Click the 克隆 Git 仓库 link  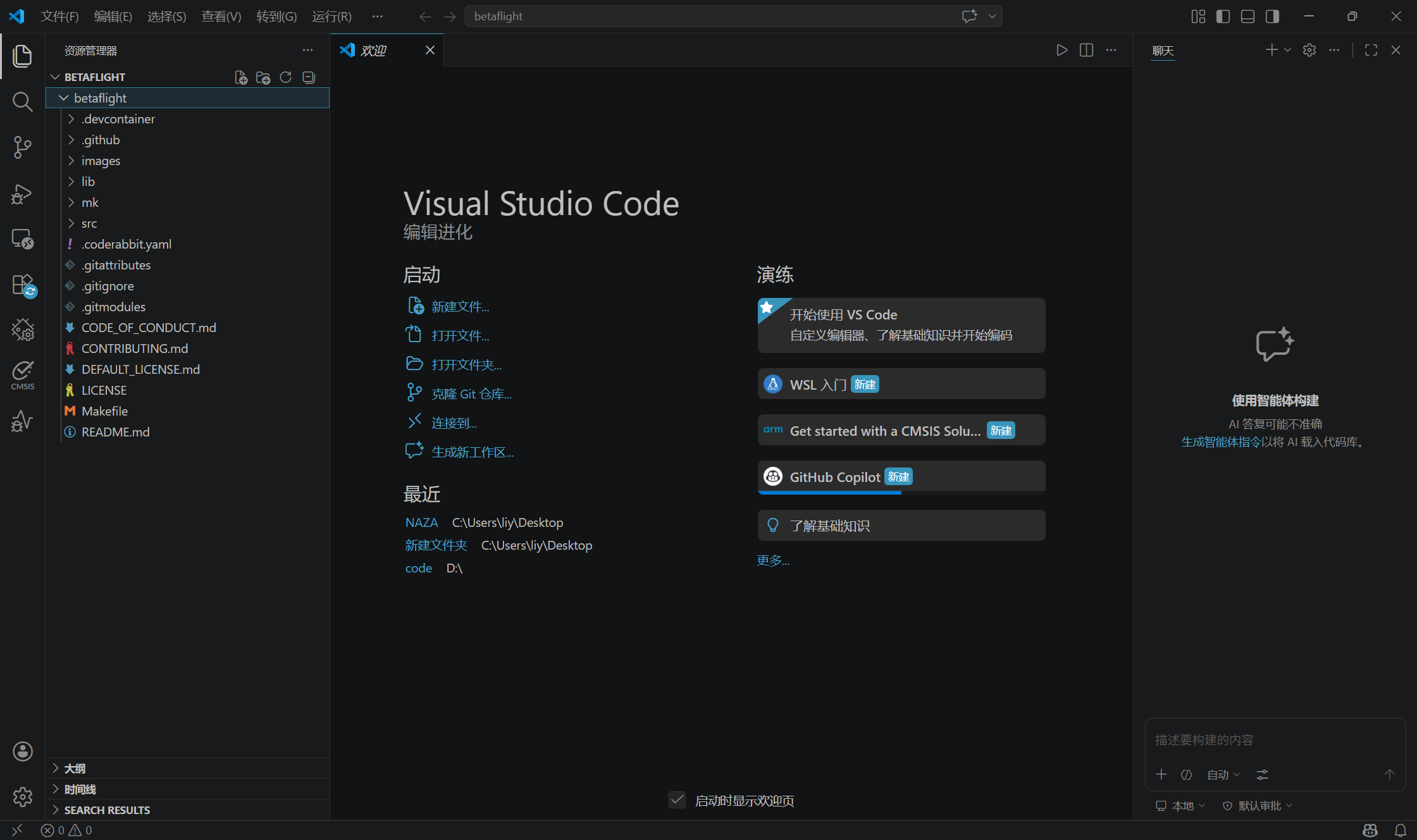471,394
